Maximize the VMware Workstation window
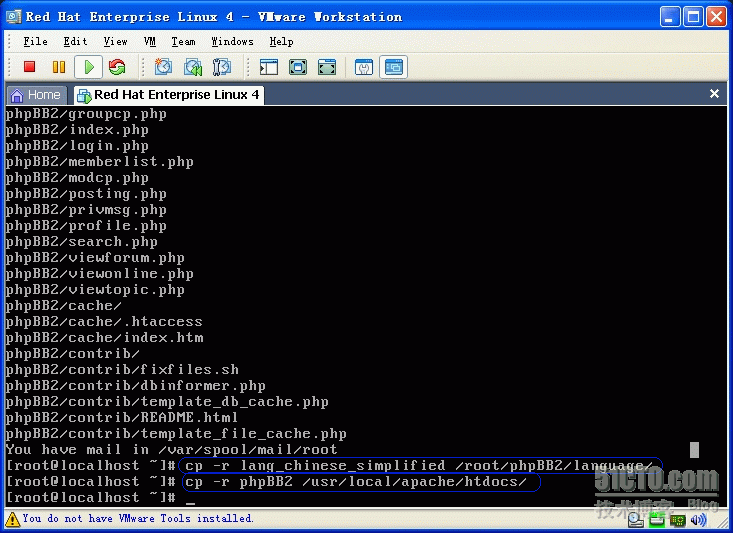The image size is (733, 533). [693, 17]
